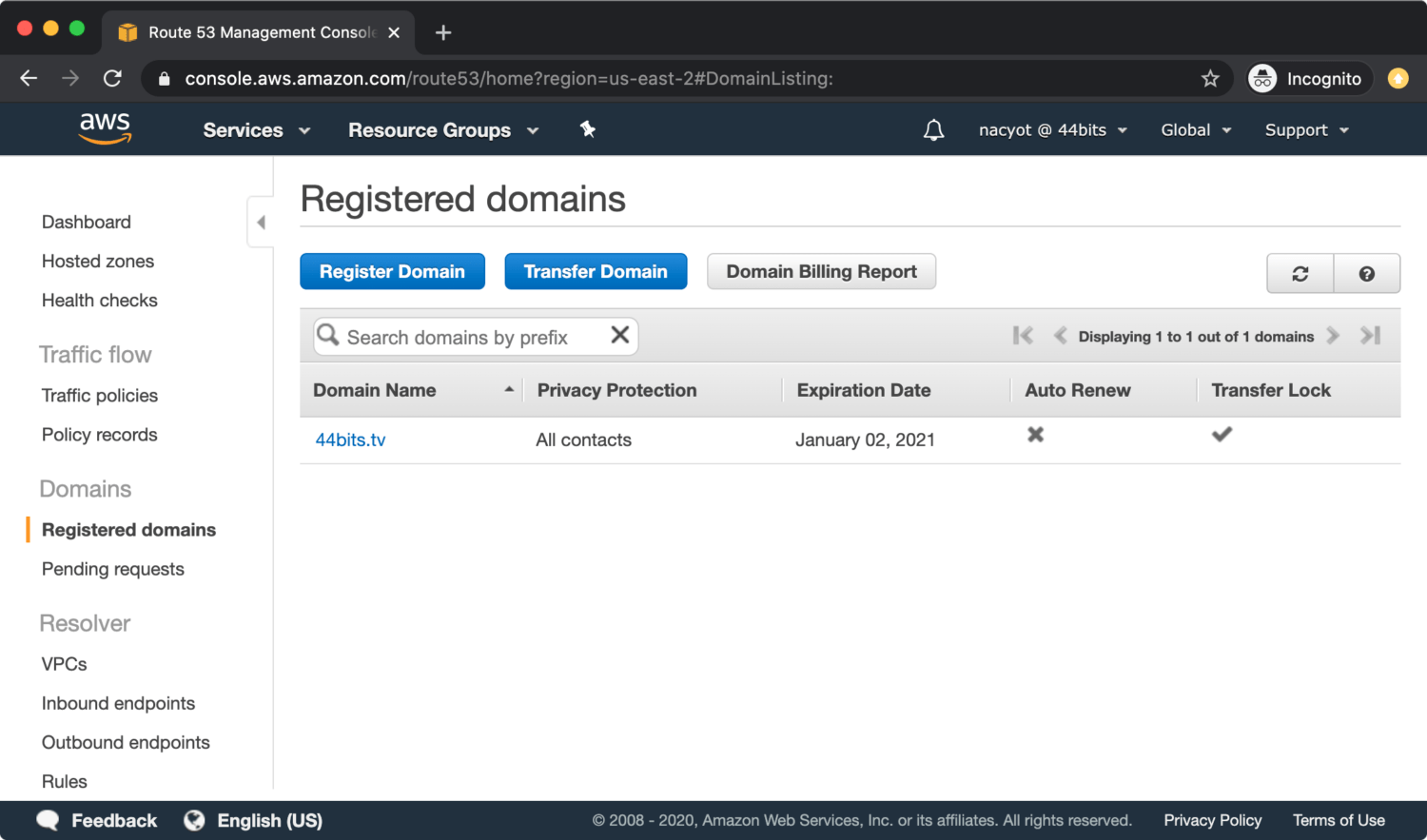The height and width of the screenshot is (840, 1427).
Task: Go back in browser history
Action: coord(29,79)
